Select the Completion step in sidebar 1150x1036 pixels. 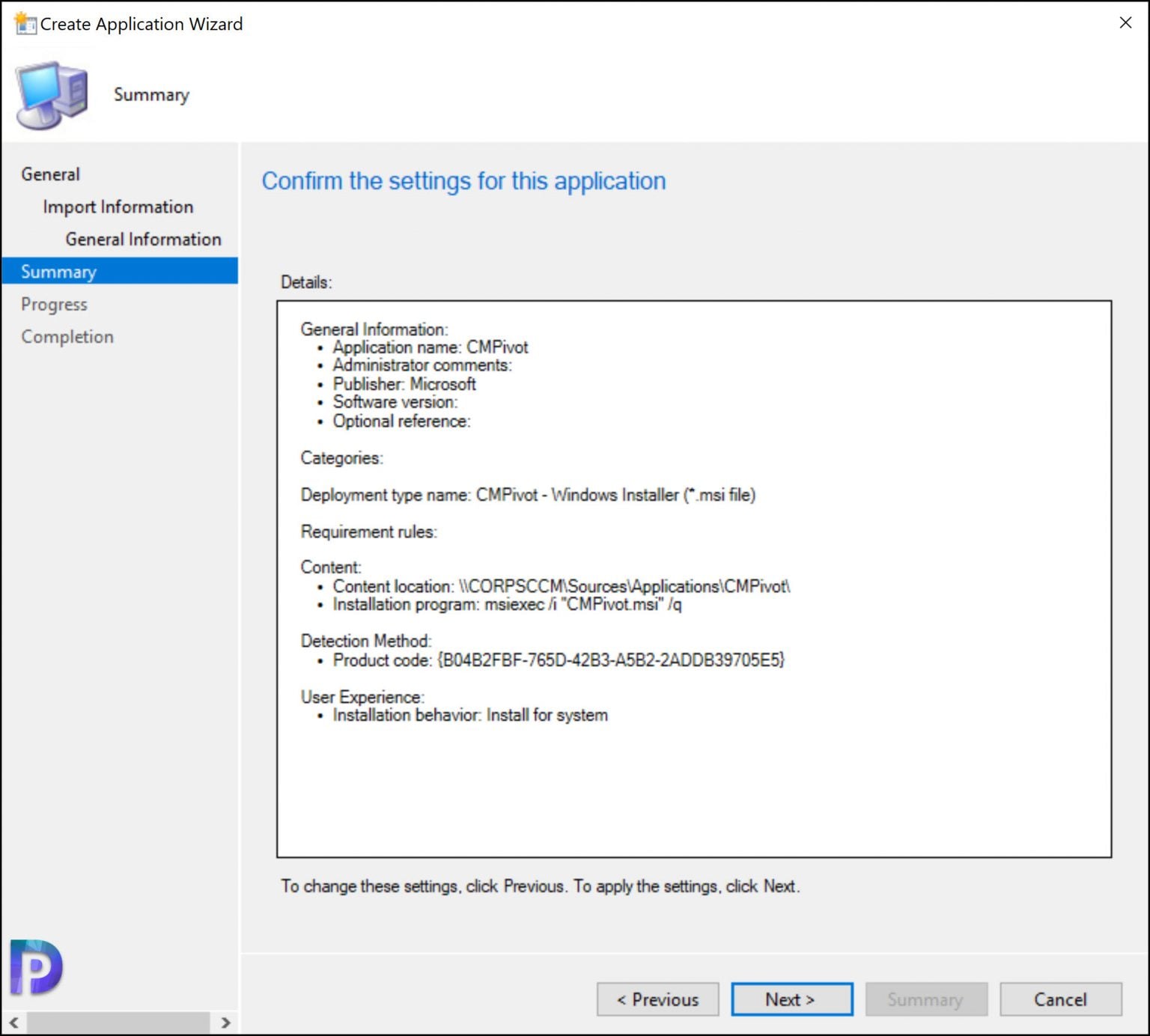point(67,337)
